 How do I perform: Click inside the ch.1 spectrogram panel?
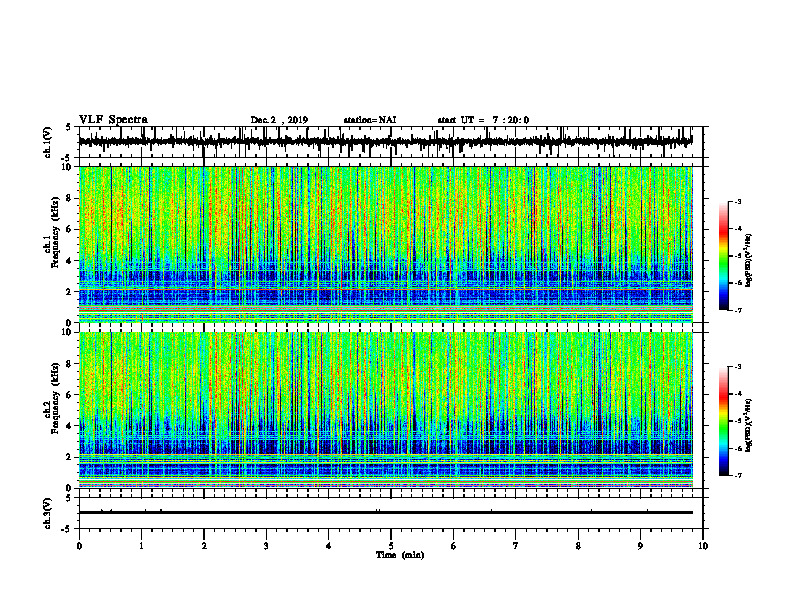[385, 244]
